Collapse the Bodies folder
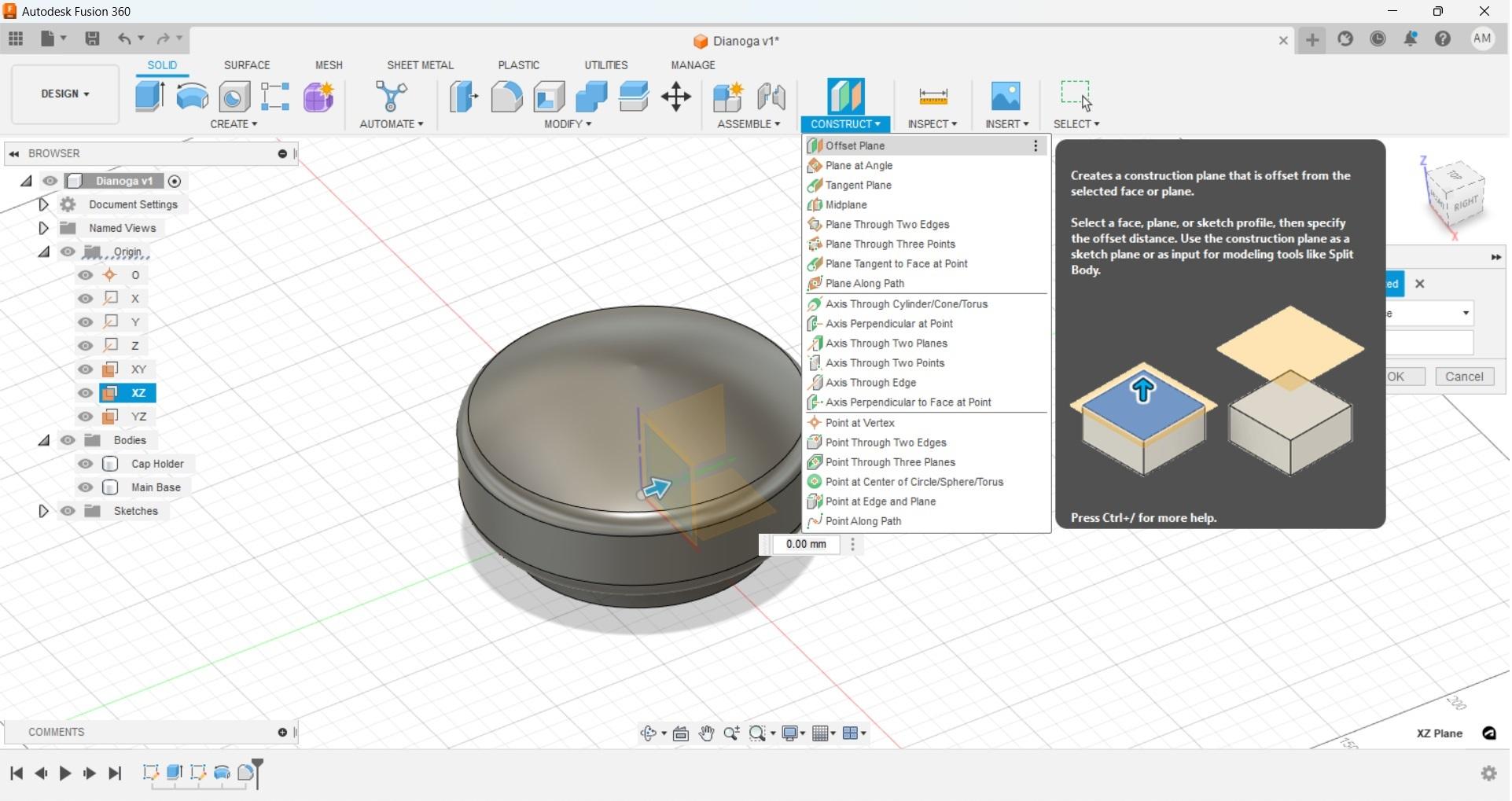This screenshot has height=801, width=1512. [x=44, y=440]
